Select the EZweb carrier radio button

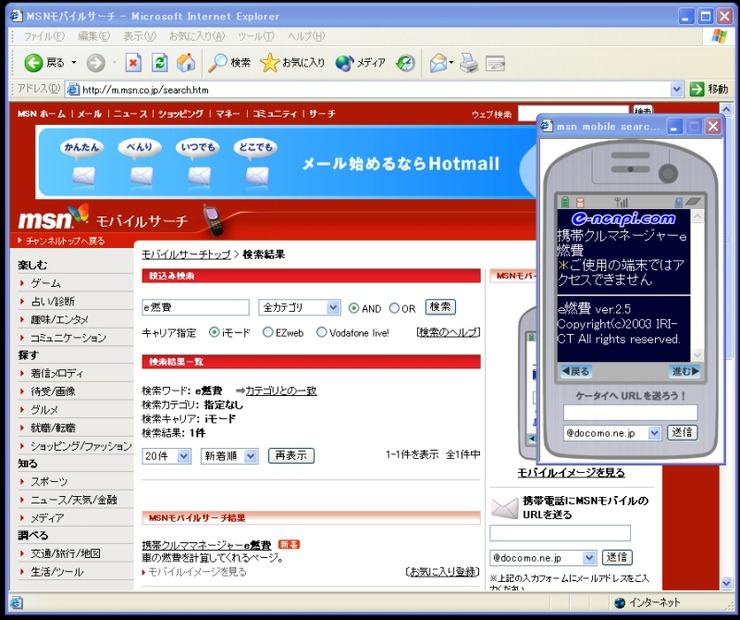point(268,332)
